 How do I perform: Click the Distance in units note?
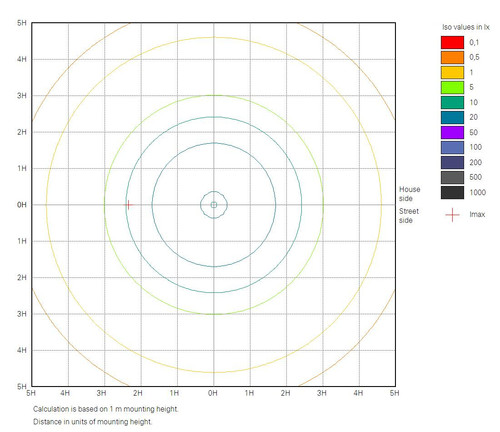coord(92,422)
